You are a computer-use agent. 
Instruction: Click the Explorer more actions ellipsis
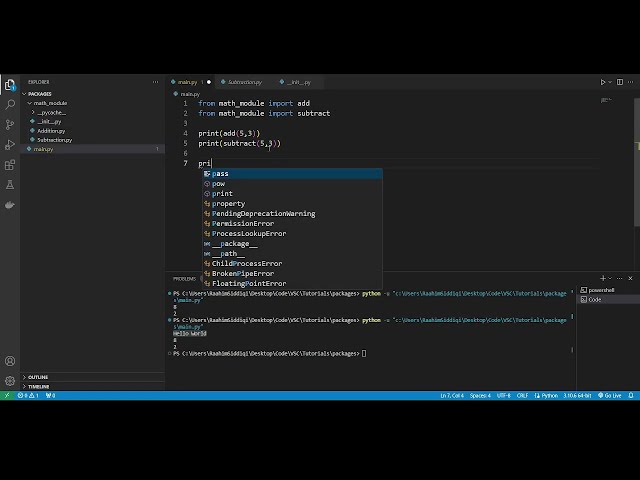click(156, 82)
